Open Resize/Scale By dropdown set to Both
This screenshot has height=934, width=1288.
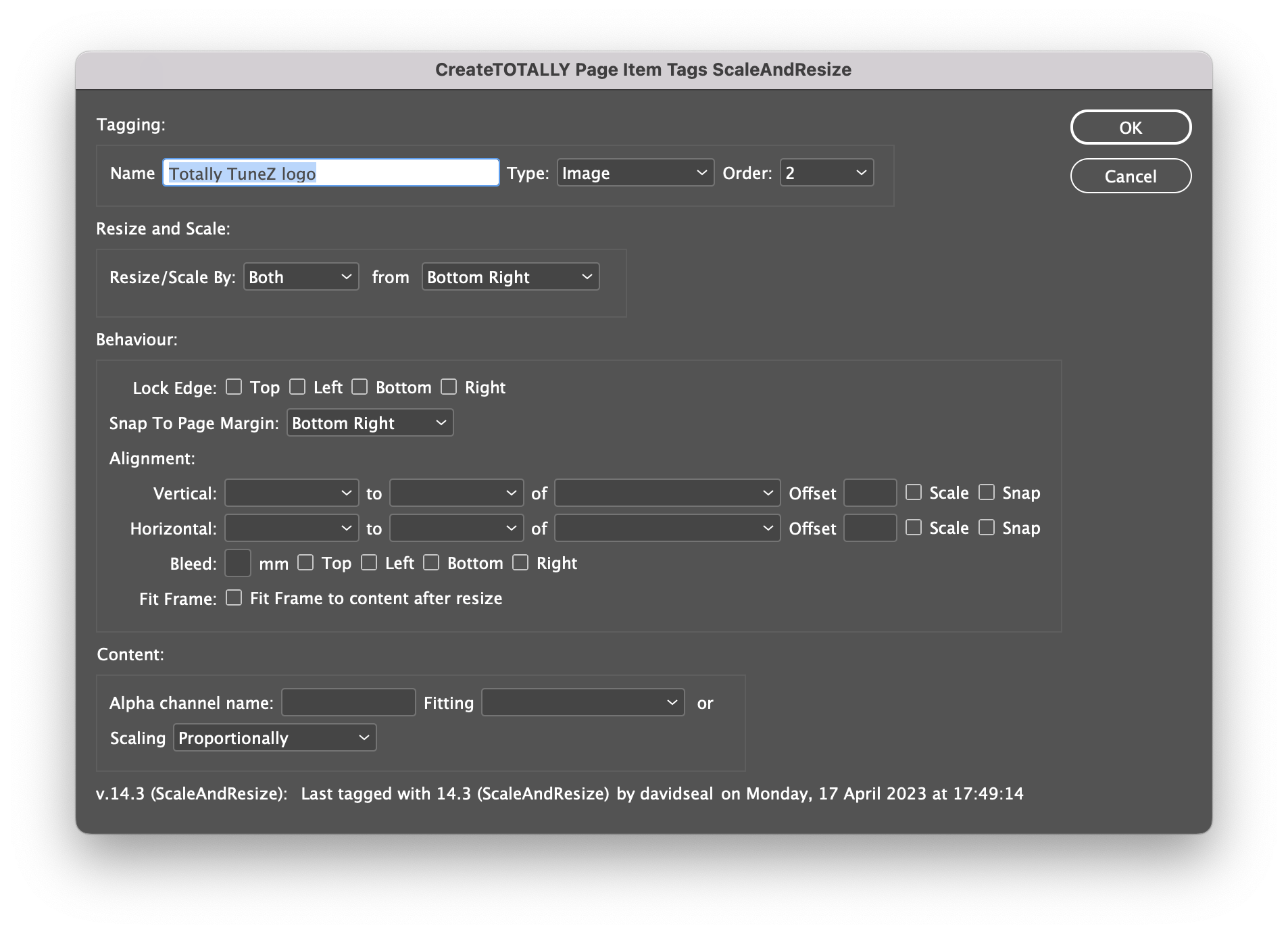click(x=301, y=277)
